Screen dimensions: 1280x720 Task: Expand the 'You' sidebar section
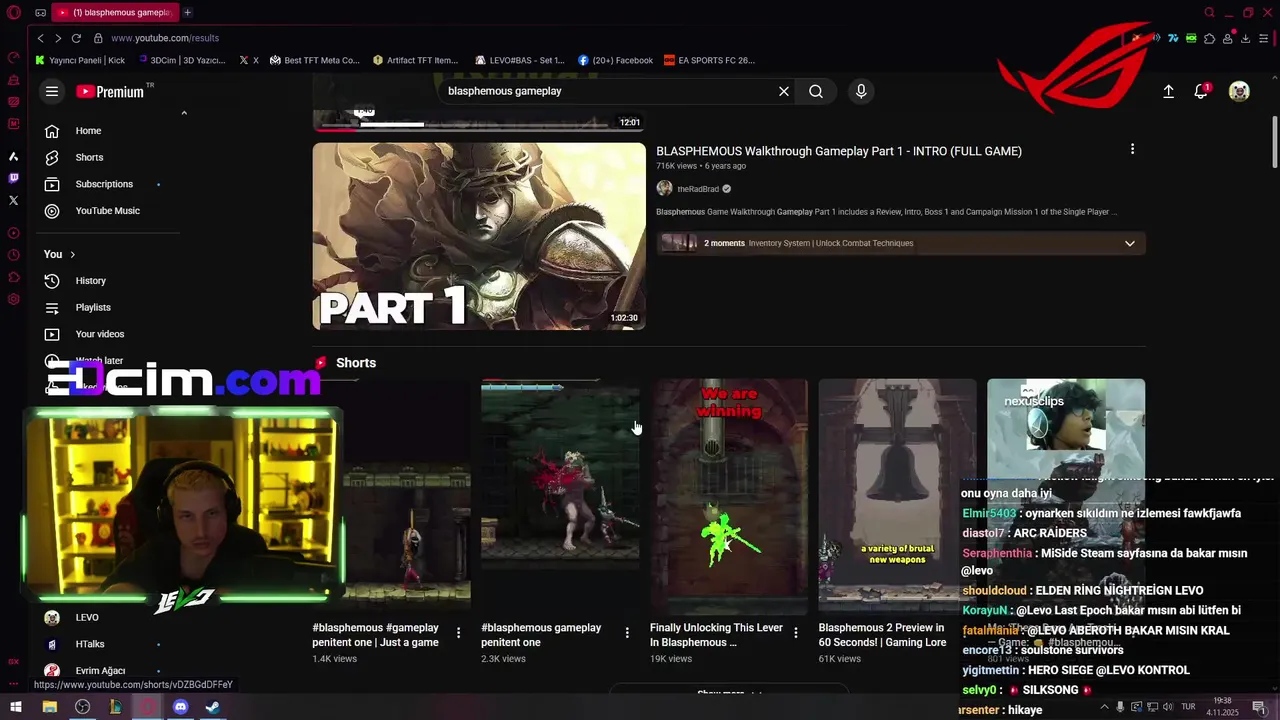[60, 254]
